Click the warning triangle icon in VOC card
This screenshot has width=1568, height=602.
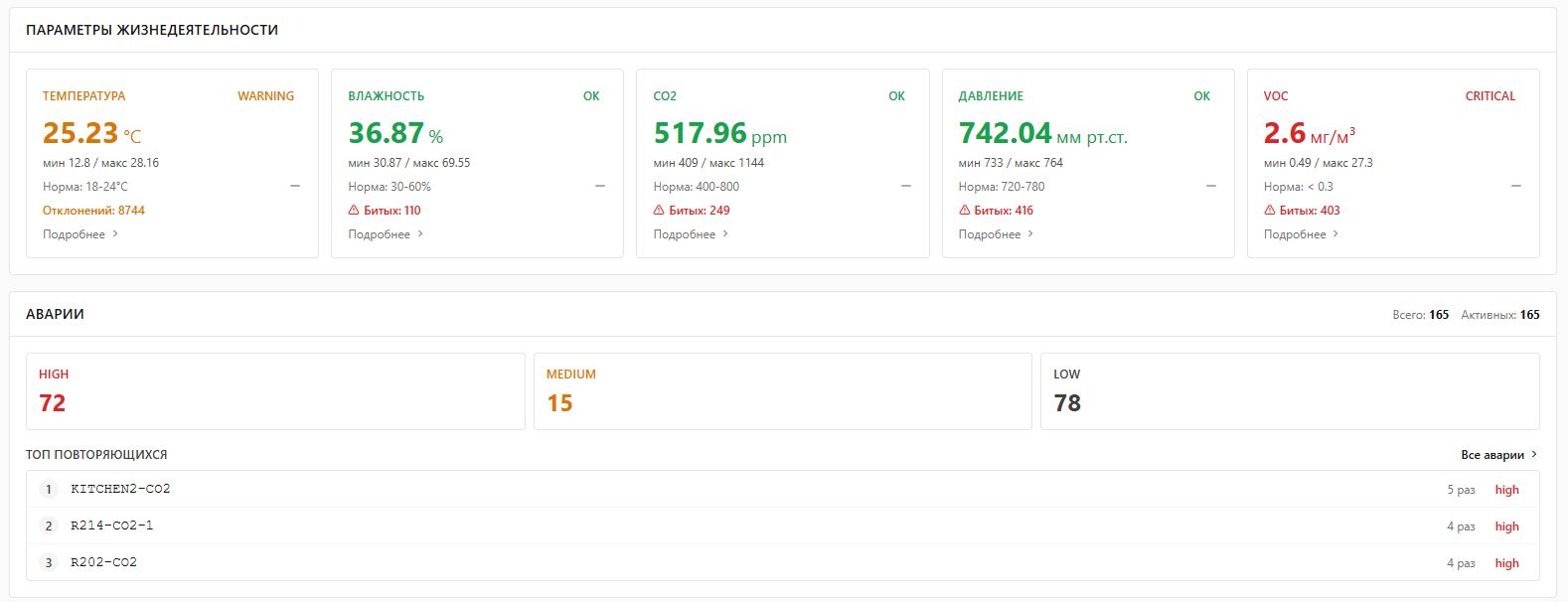(x=1269, y=211)
